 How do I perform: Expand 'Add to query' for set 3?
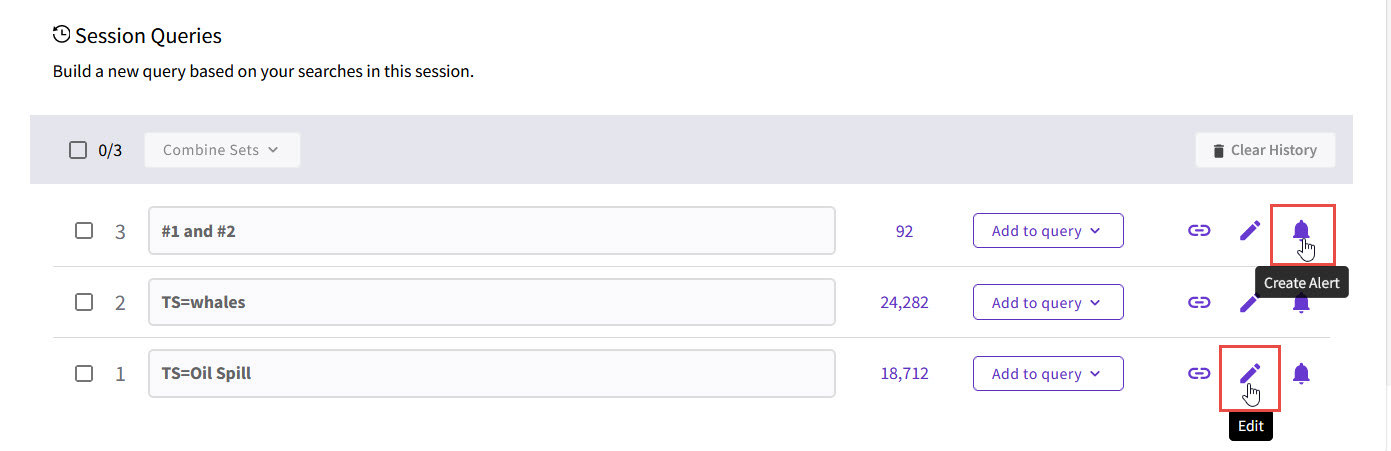point(1047,231)
